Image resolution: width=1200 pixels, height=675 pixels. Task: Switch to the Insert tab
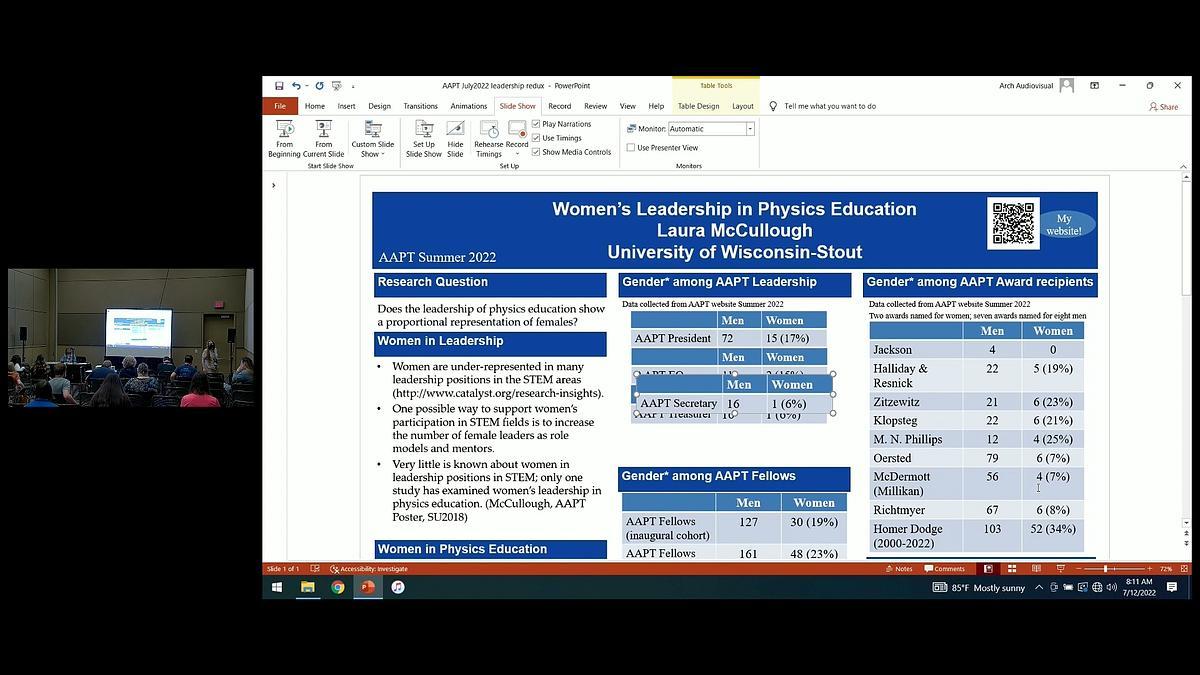[346, 106]
